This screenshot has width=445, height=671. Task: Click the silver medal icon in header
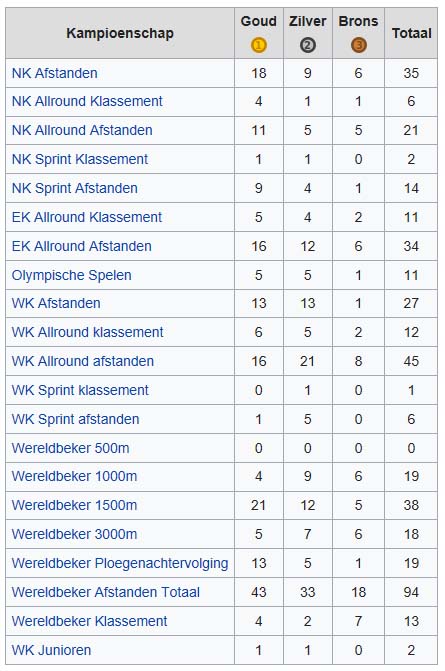point(308,45)
